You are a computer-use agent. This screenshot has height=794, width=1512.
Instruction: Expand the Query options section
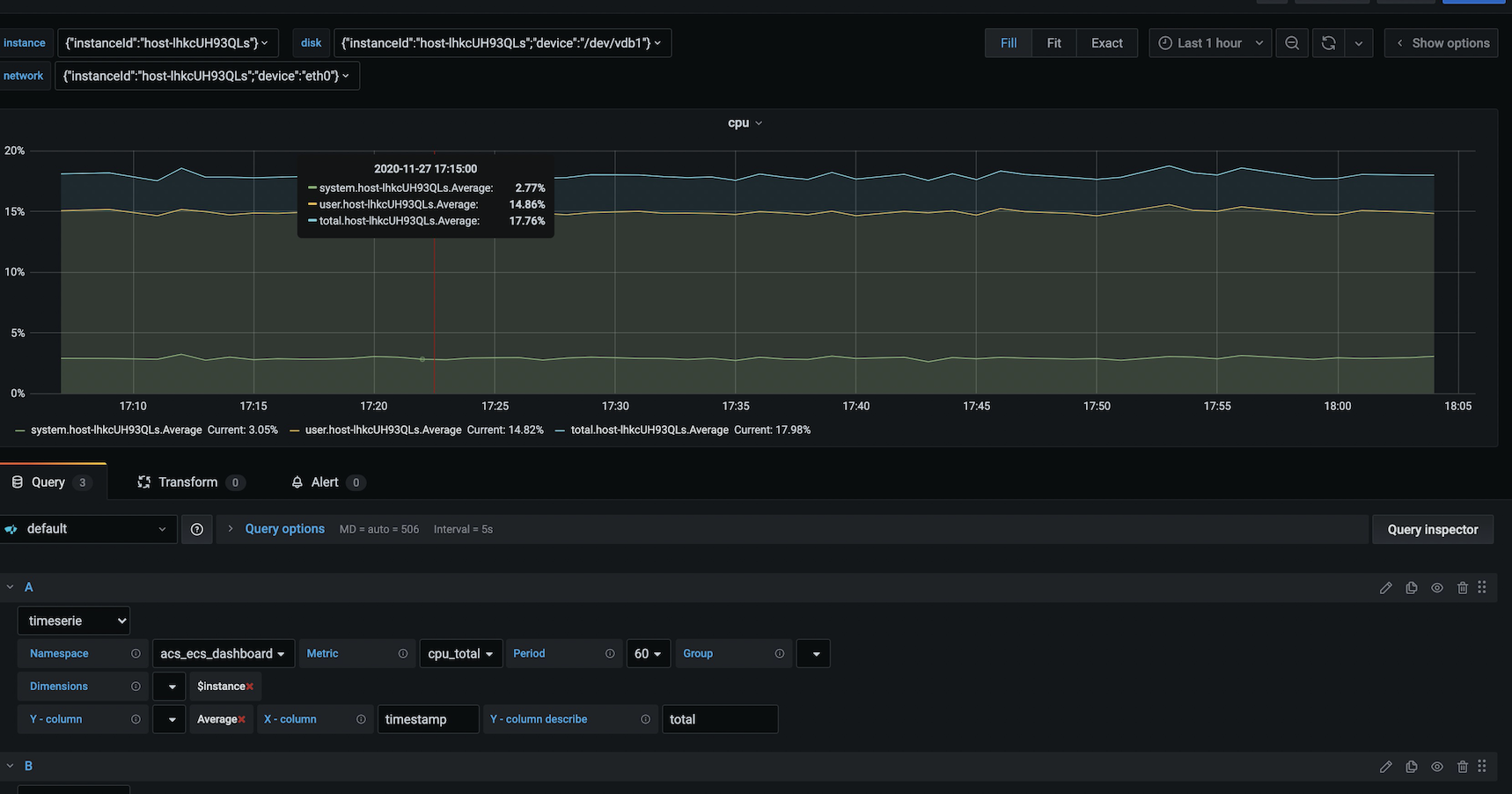pos(283,529)
